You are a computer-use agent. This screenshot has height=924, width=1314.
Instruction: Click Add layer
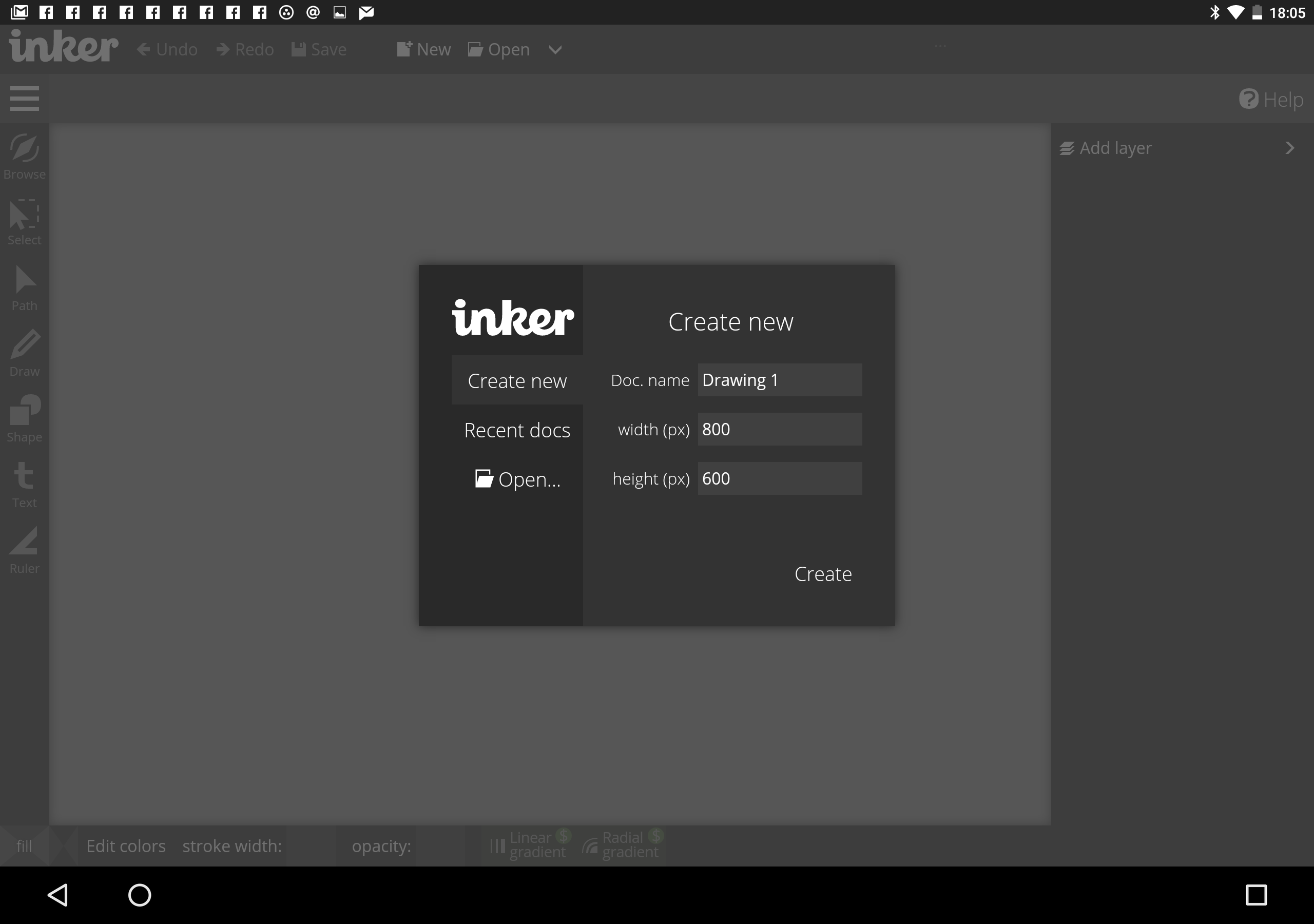coord(1105,148)
